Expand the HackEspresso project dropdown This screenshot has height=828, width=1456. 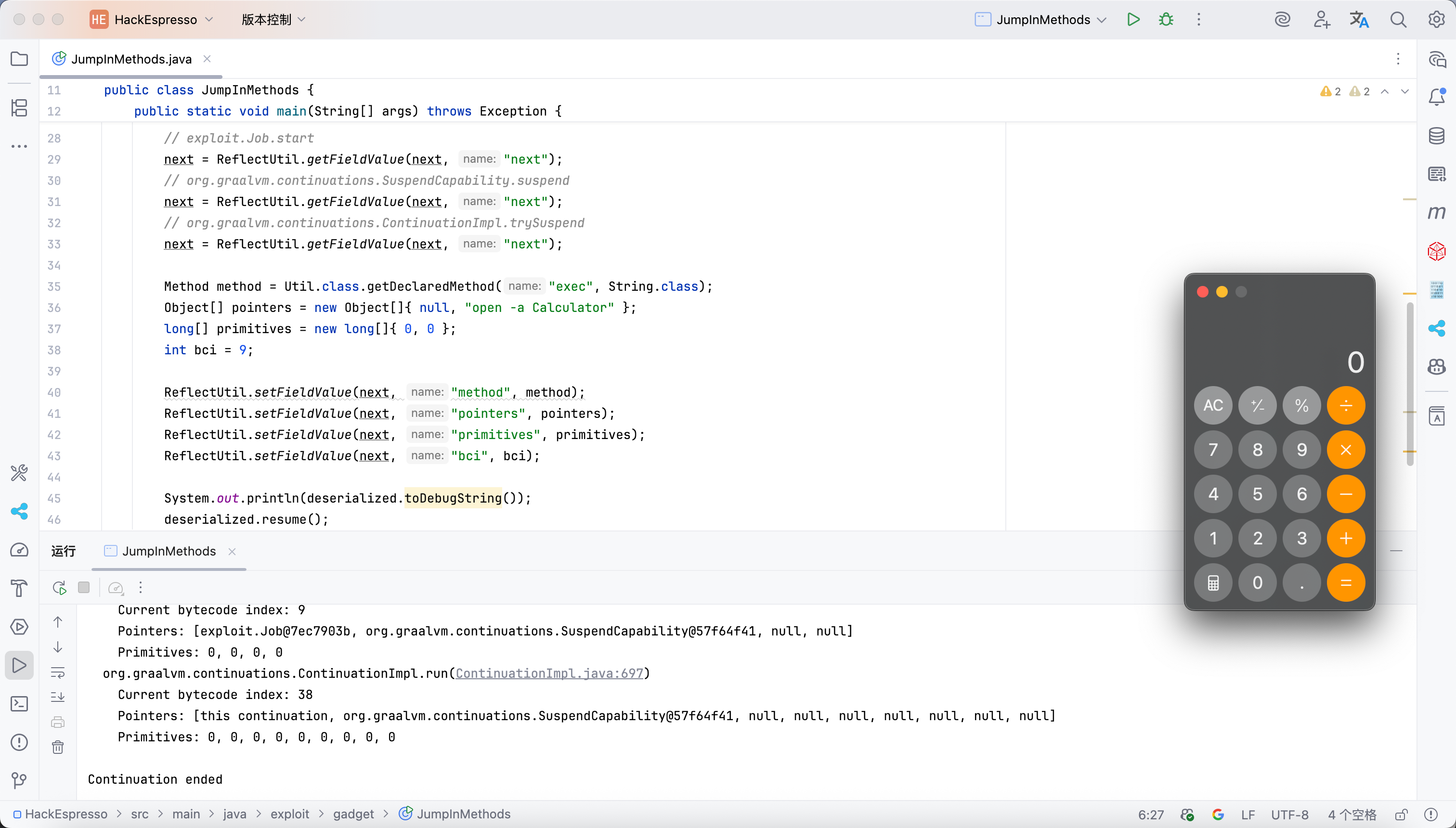coord(152,19)
